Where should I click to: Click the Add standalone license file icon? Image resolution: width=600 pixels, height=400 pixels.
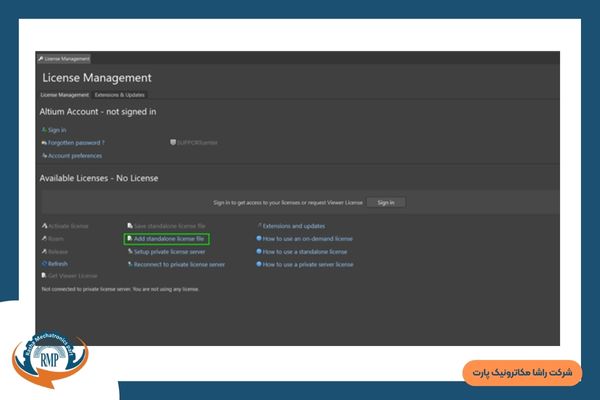pos(130,240)
